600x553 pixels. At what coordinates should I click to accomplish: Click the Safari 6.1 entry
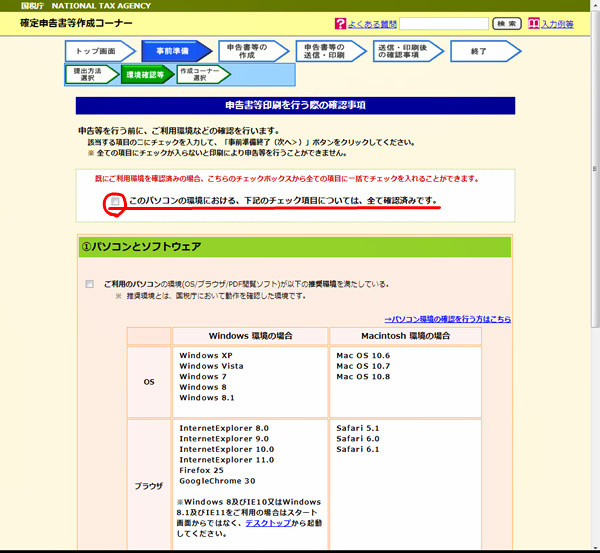click(358, 449)
